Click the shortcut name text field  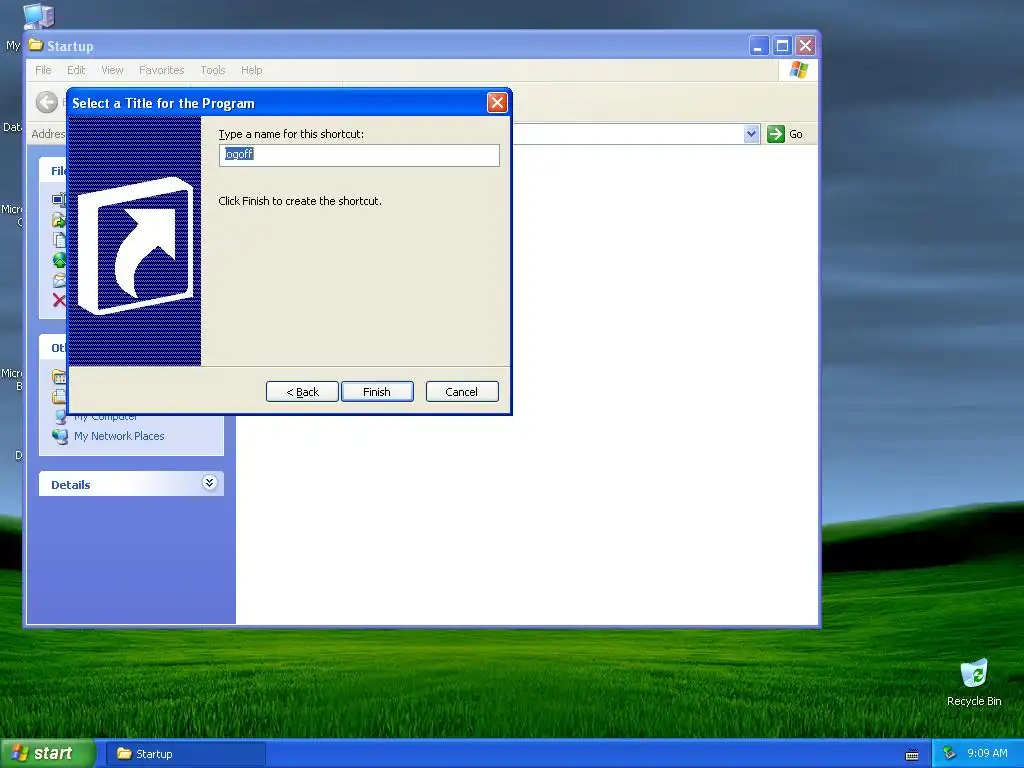pos(359,155)
